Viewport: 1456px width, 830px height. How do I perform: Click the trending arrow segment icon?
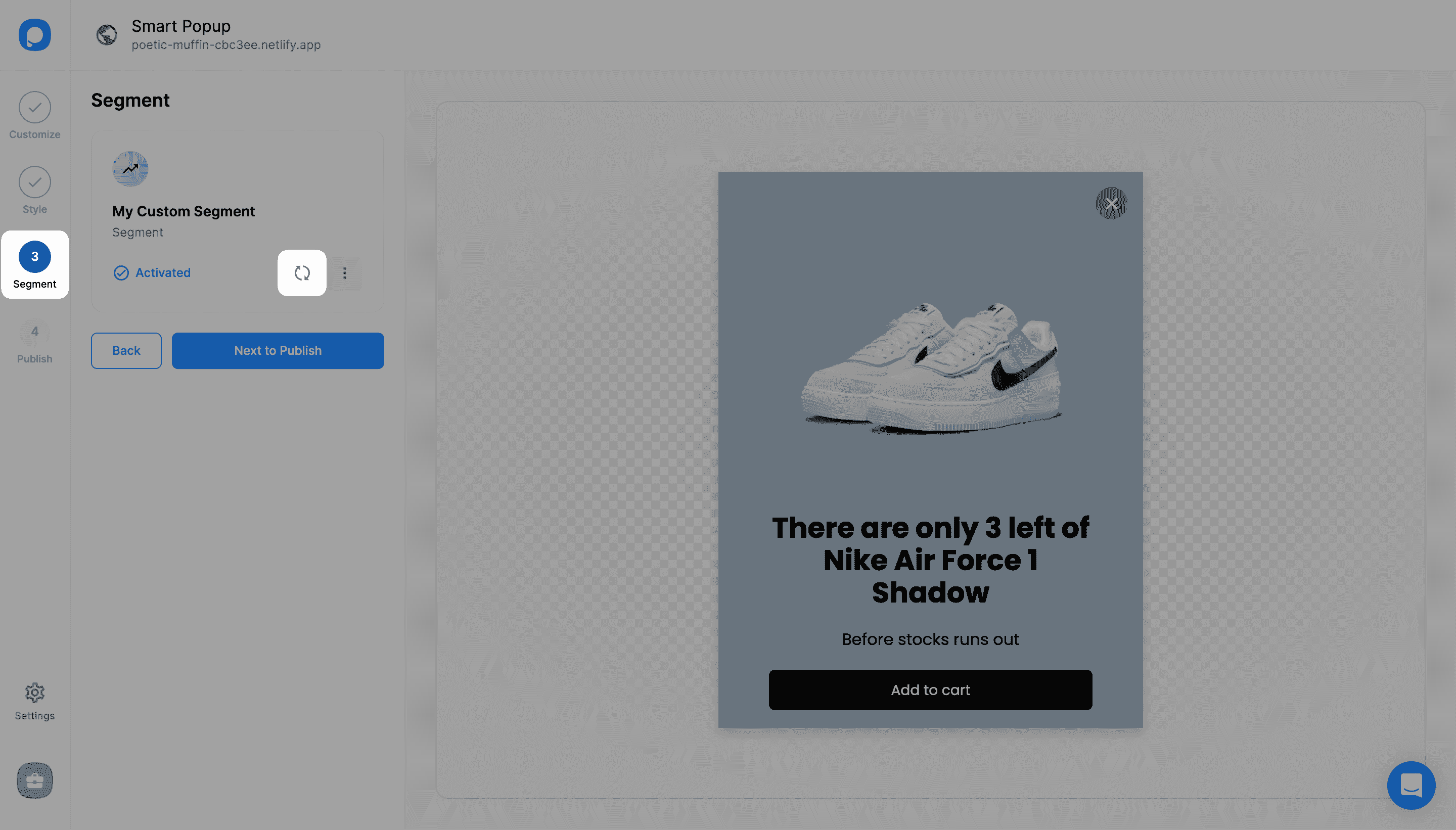[x=130, y=169]
